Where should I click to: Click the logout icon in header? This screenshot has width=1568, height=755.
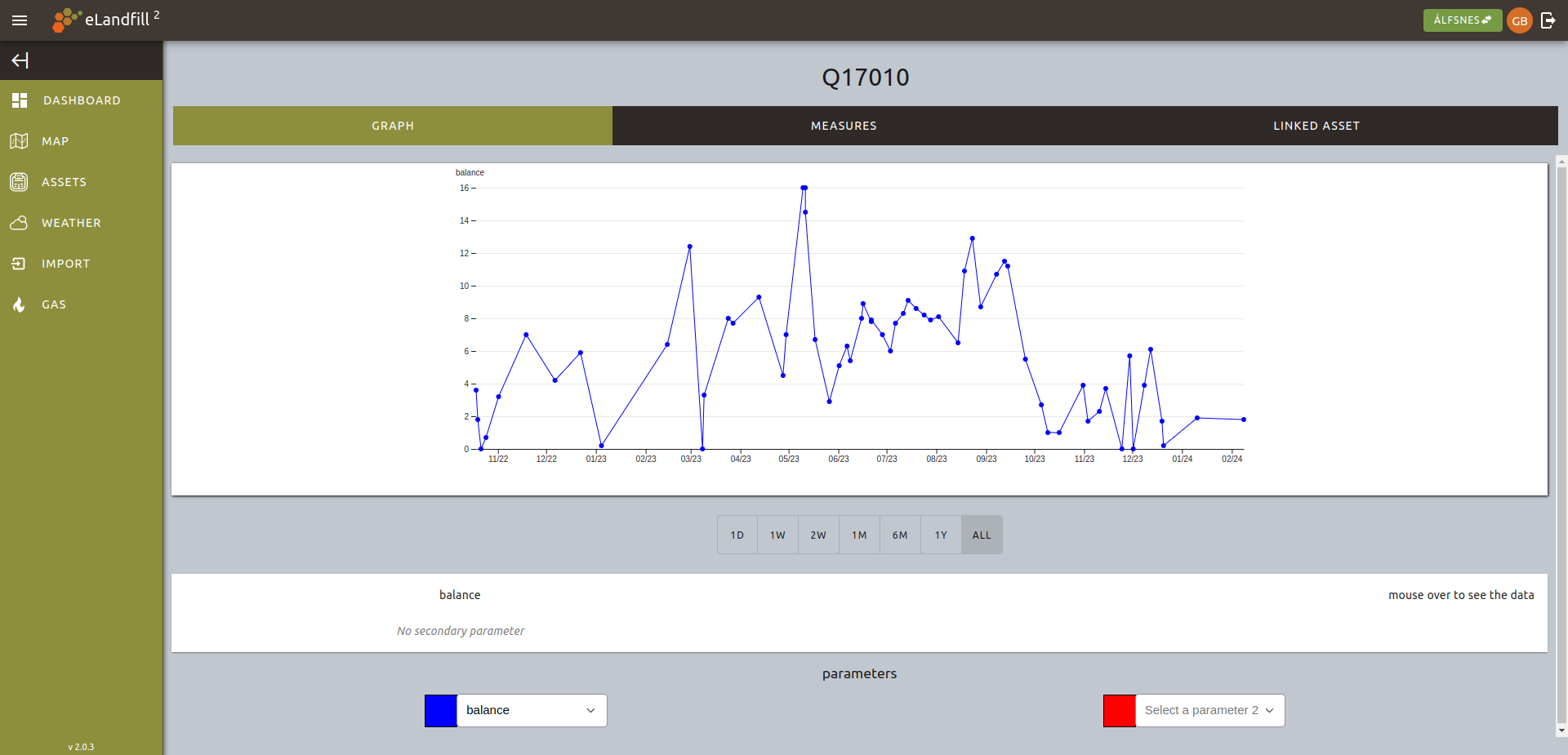click(1548, 20)
